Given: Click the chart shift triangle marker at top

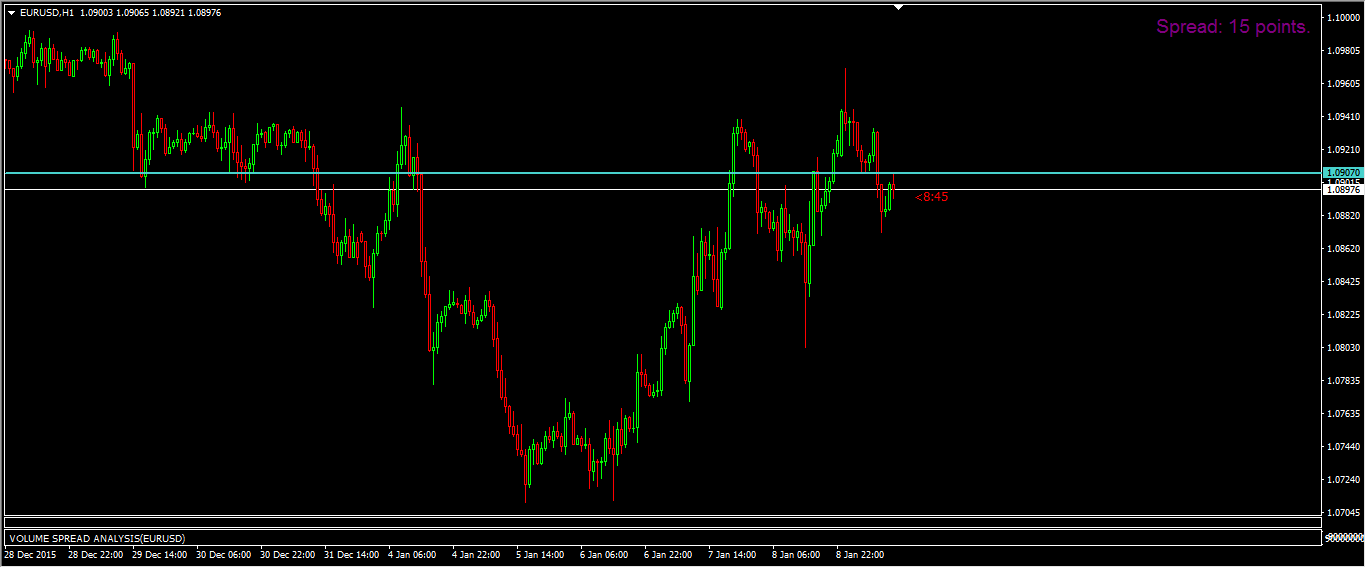Looking at the screenshot, I should (x=898, y=7).
